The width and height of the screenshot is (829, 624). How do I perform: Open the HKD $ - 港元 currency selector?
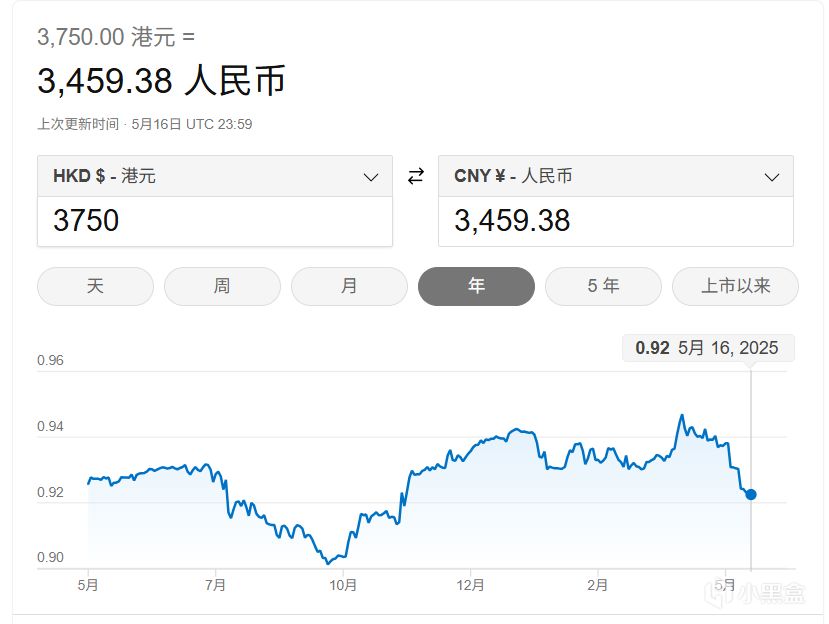[x=215, y=176]
